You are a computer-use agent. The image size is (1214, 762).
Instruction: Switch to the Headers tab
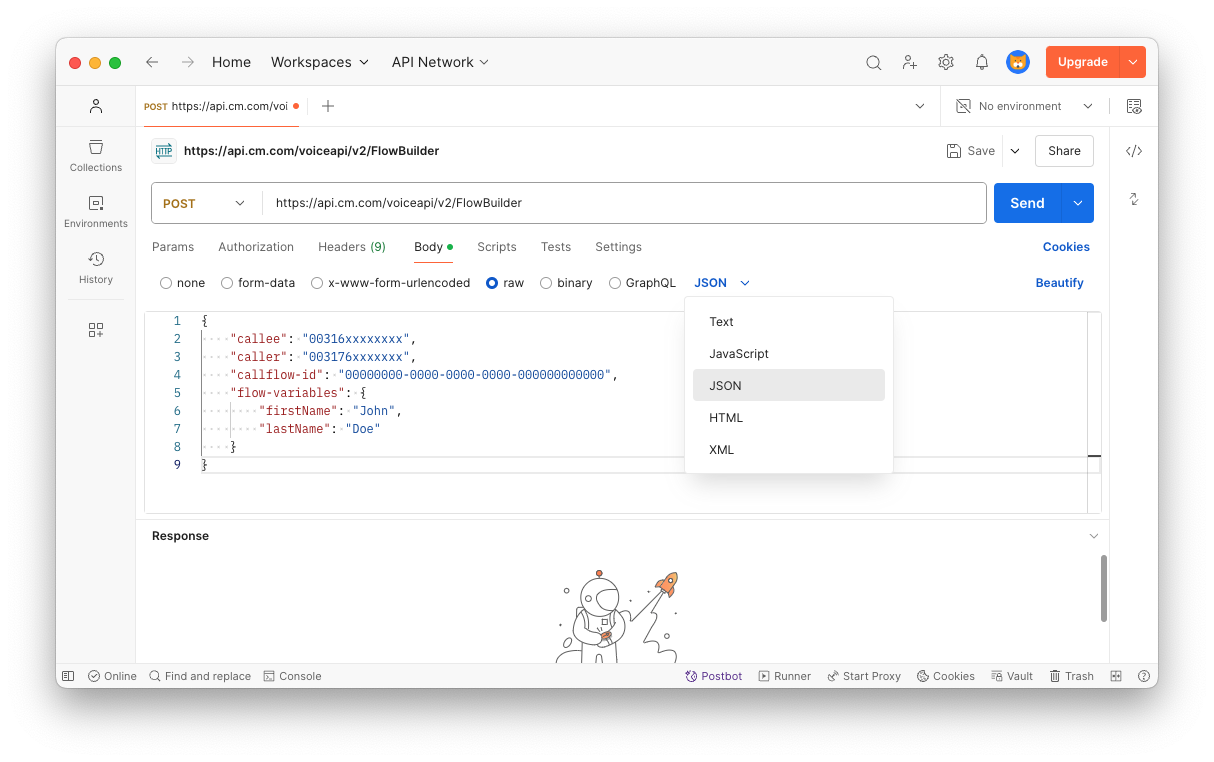point(352,247)
